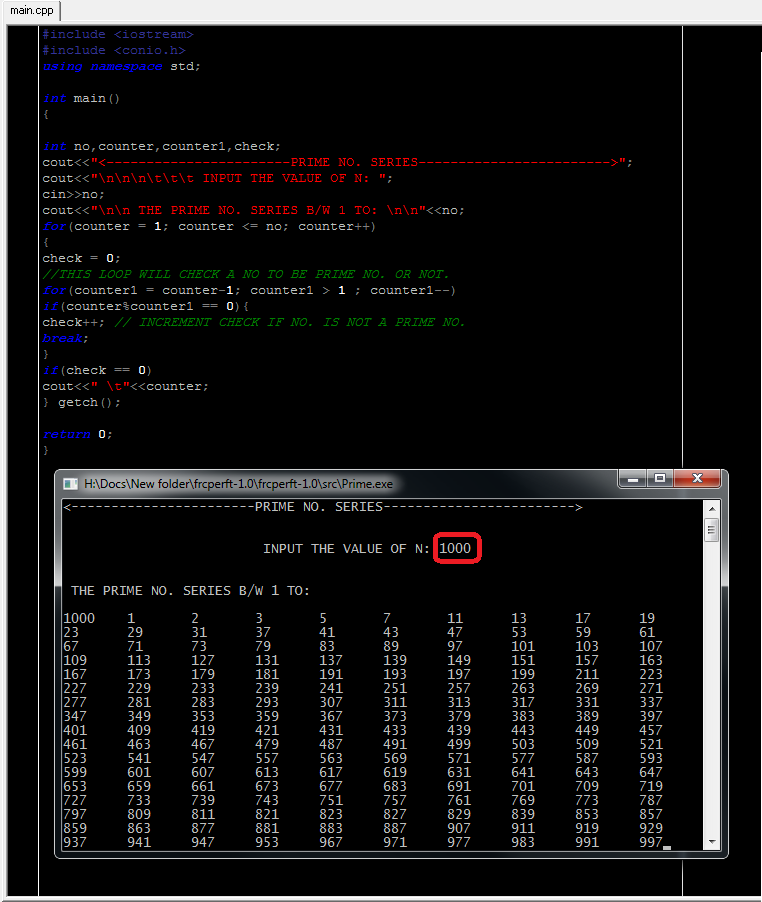Close the Prime.exe console window
Viewport: 762px width, 902px height.
click(697, 479)
